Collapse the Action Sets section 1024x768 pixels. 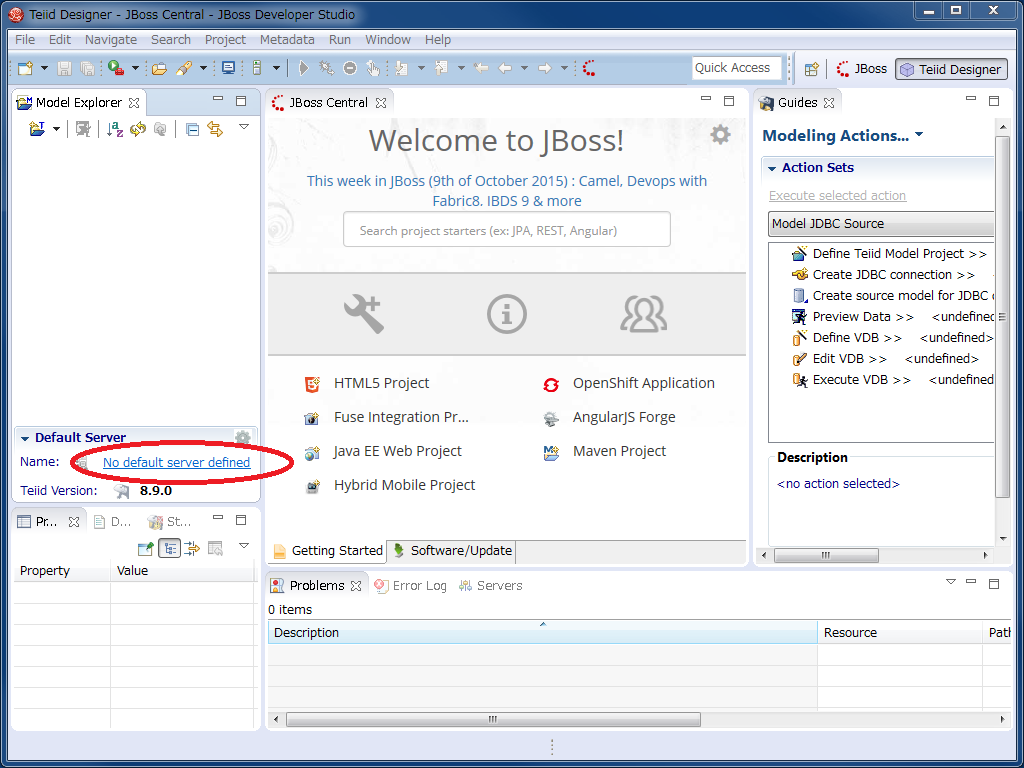point(772,168)
